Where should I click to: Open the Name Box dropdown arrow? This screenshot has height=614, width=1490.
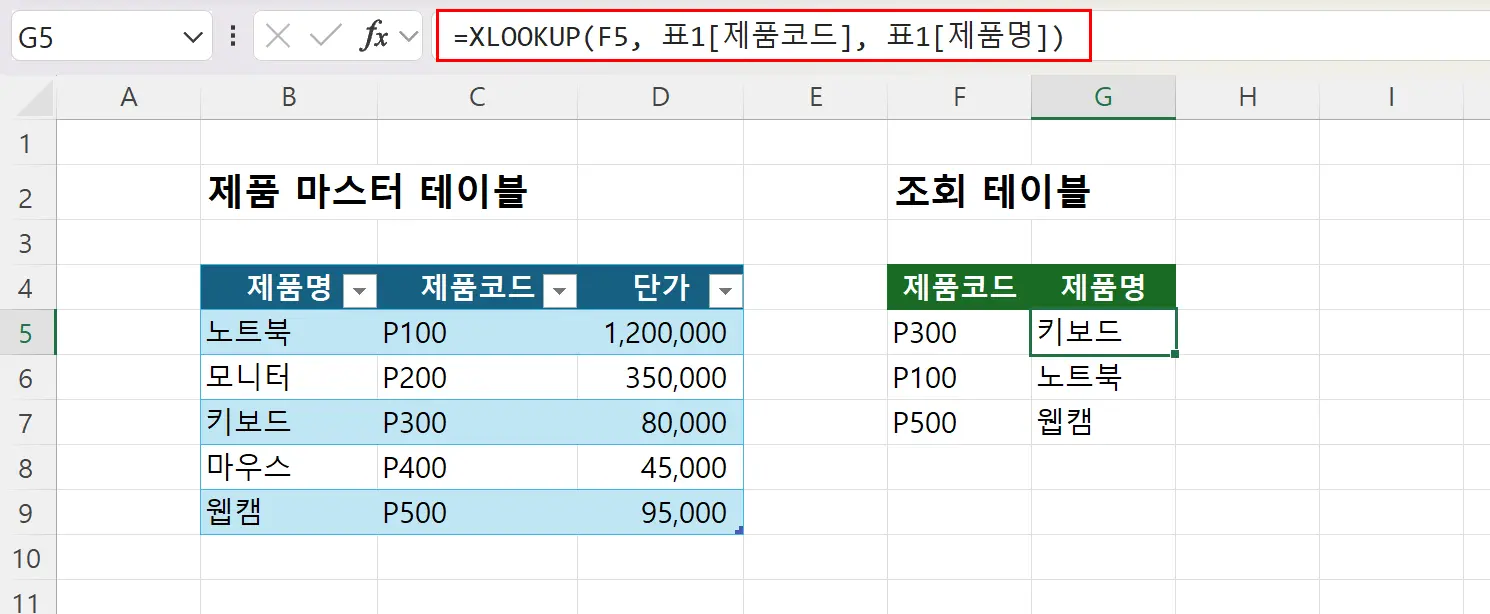191,35
